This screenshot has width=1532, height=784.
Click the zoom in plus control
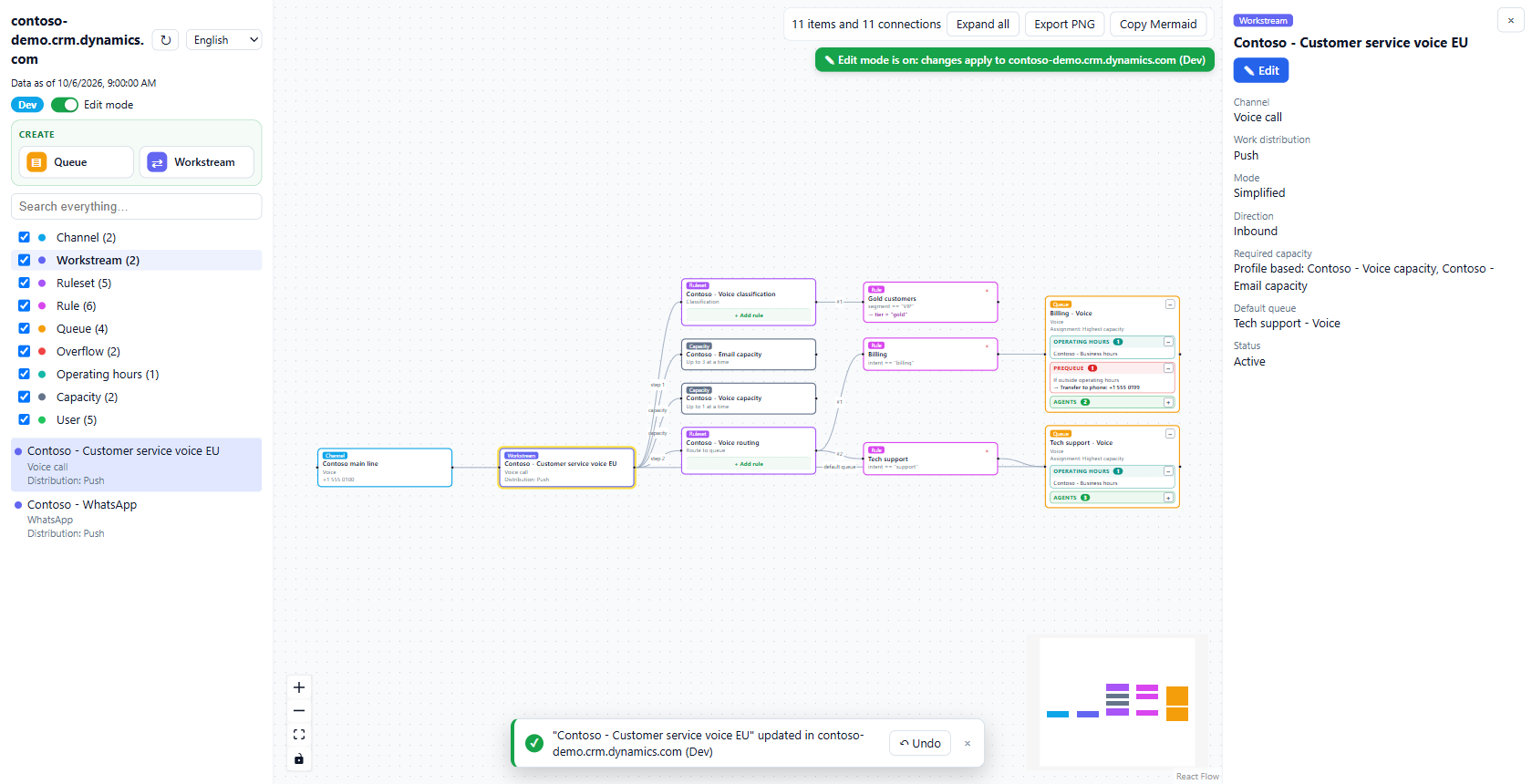point(299,687)
